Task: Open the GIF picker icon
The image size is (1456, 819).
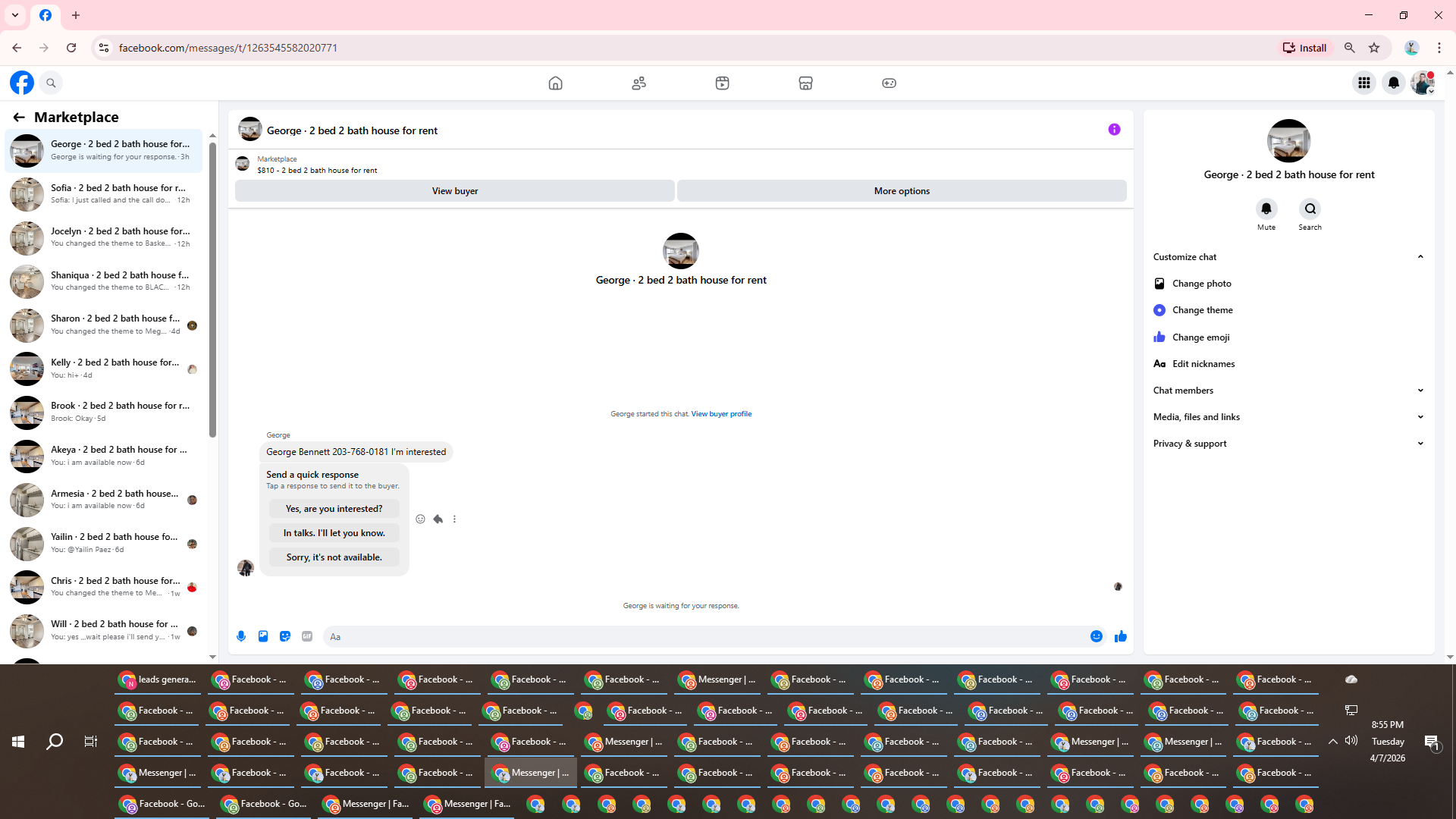Action: [307, 636]
